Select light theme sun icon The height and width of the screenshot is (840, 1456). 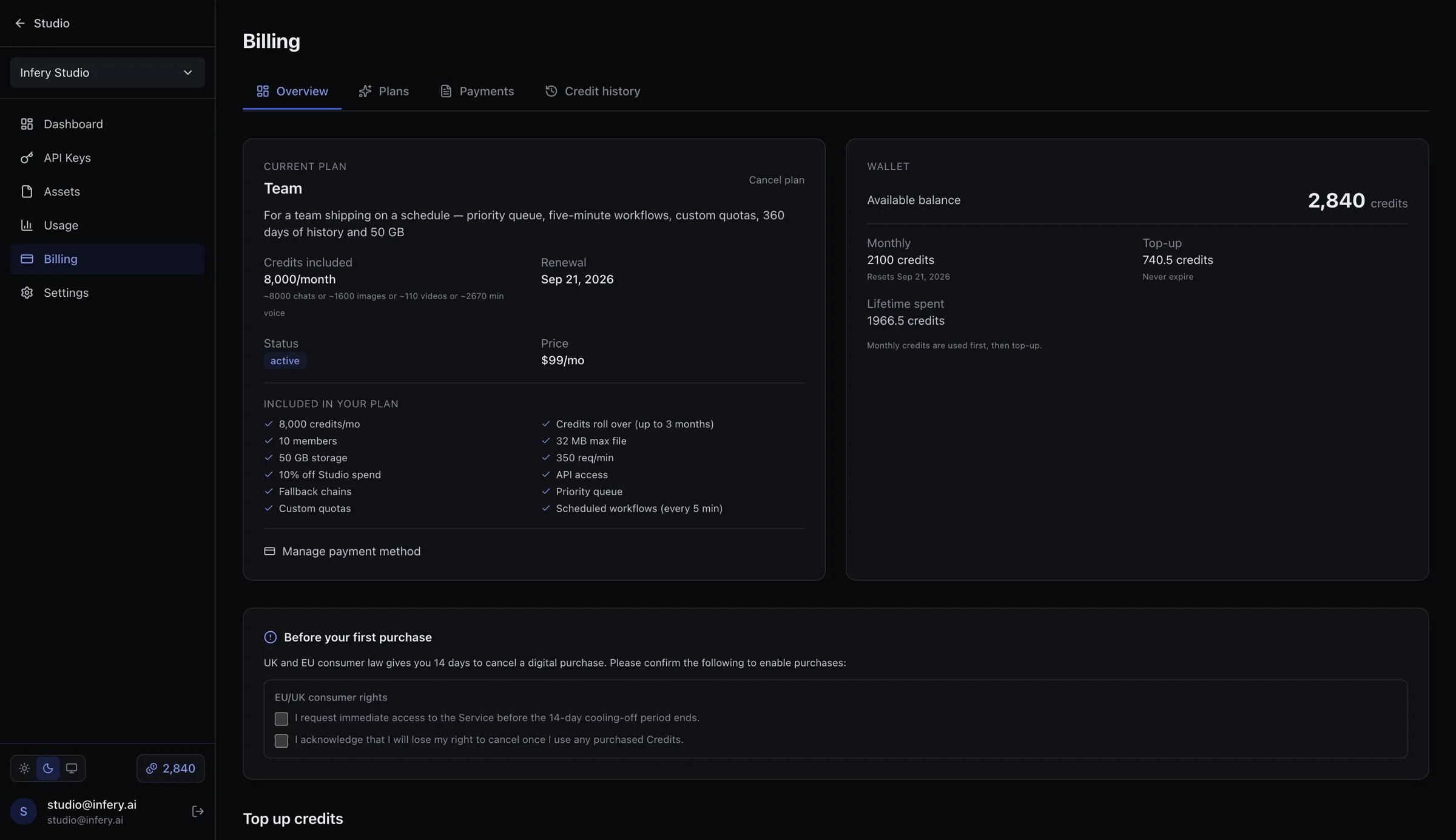tap(24, 768)
